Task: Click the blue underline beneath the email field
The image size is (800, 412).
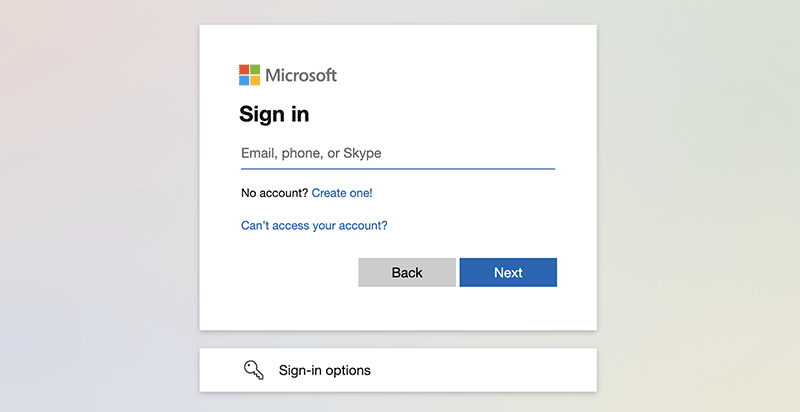Action: 397,169
